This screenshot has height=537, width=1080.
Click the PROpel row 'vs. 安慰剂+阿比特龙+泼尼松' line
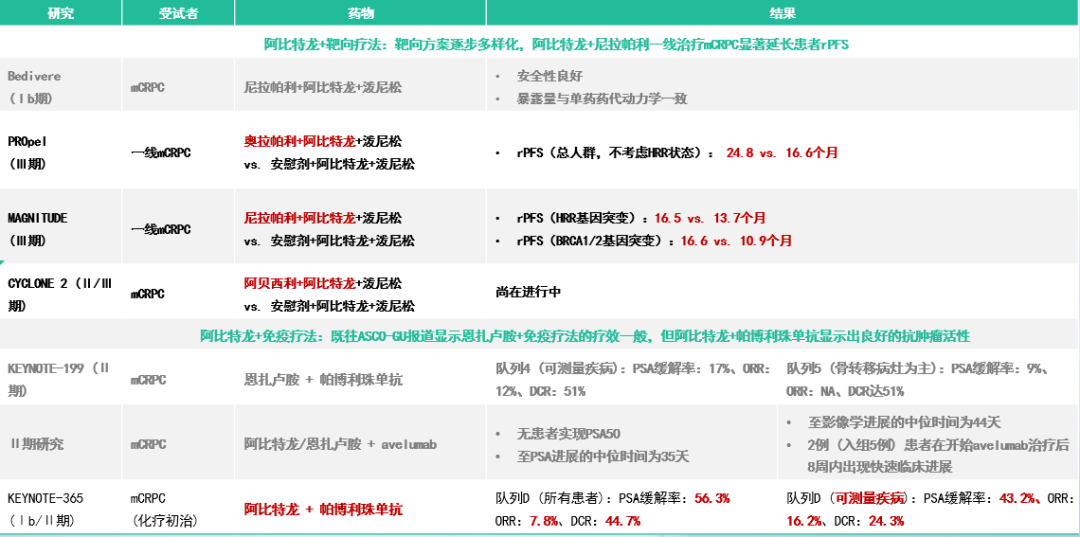(x=329, y=165)
